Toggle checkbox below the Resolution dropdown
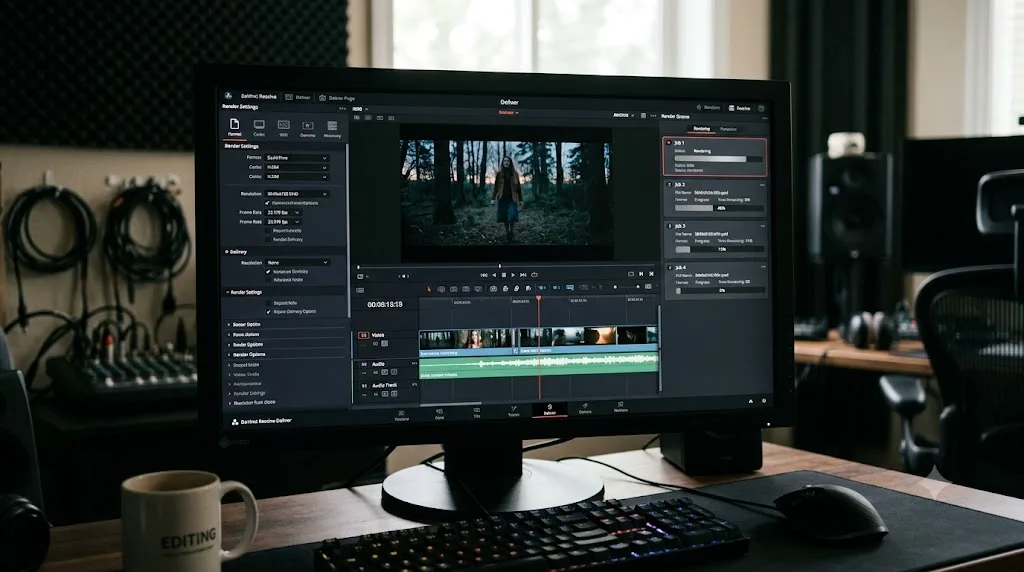Image resolution: width=1024 pixels, height=572 pixels. pos(268,203)
